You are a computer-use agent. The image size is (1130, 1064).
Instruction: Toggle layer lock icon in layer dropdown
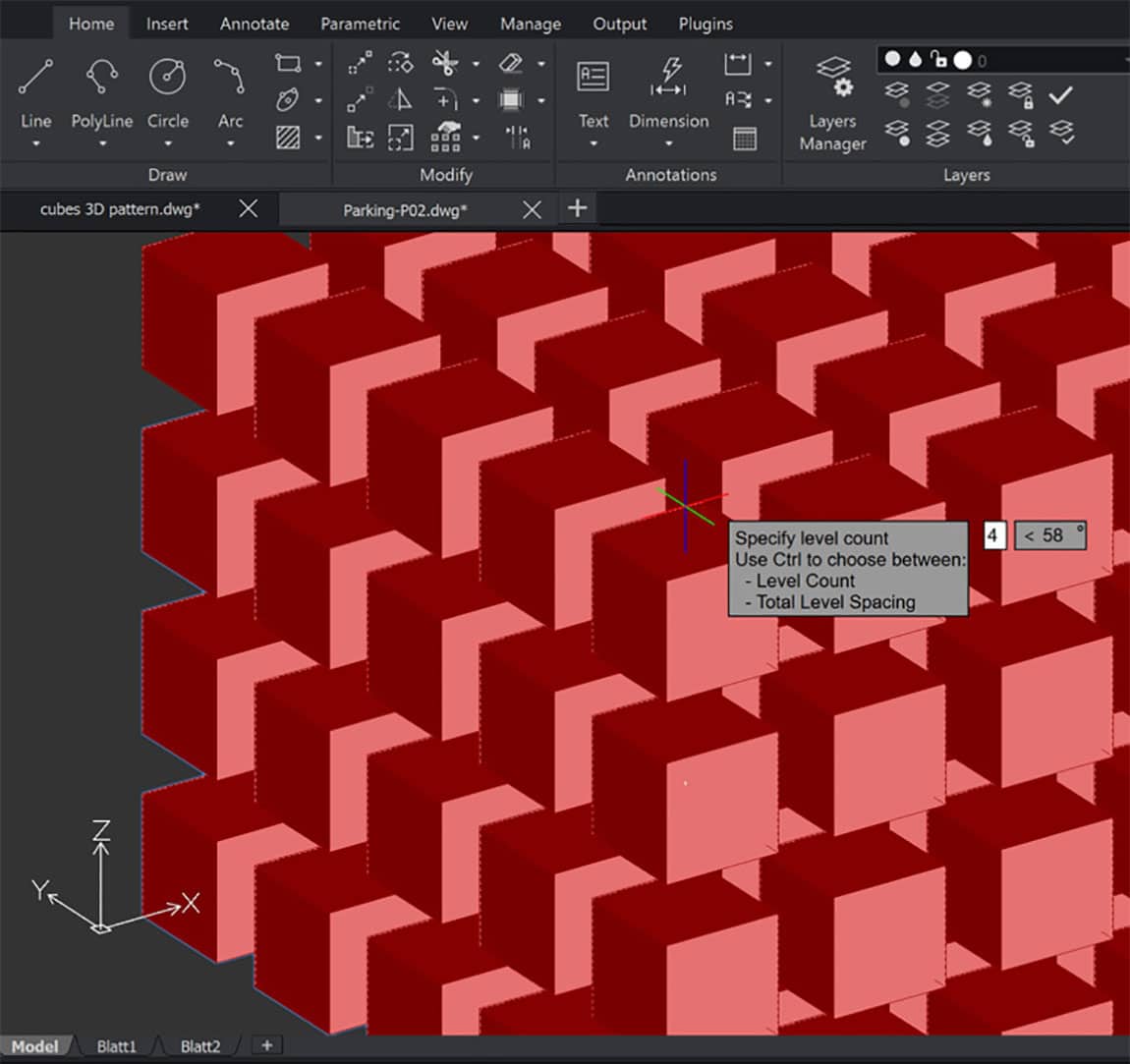[938, 60]
